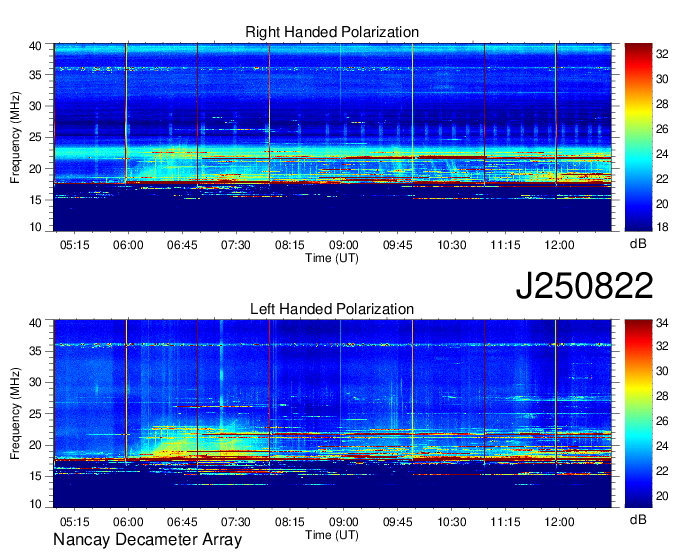Viewport: 680px width, 552px height.
Task: Click value 32 on Right Handed colorbar scale
Action: click(662, 54)
